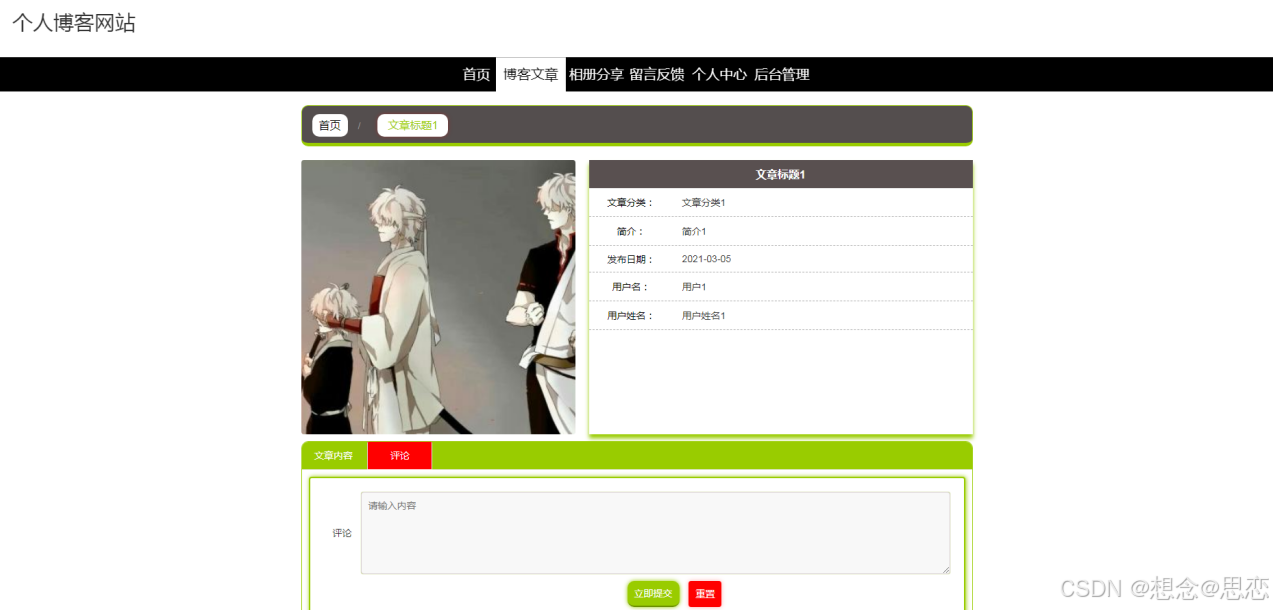Screen dimensions: 1273x610
Task: Select the red 评论 tab
Action: click(x=400, y=455)
